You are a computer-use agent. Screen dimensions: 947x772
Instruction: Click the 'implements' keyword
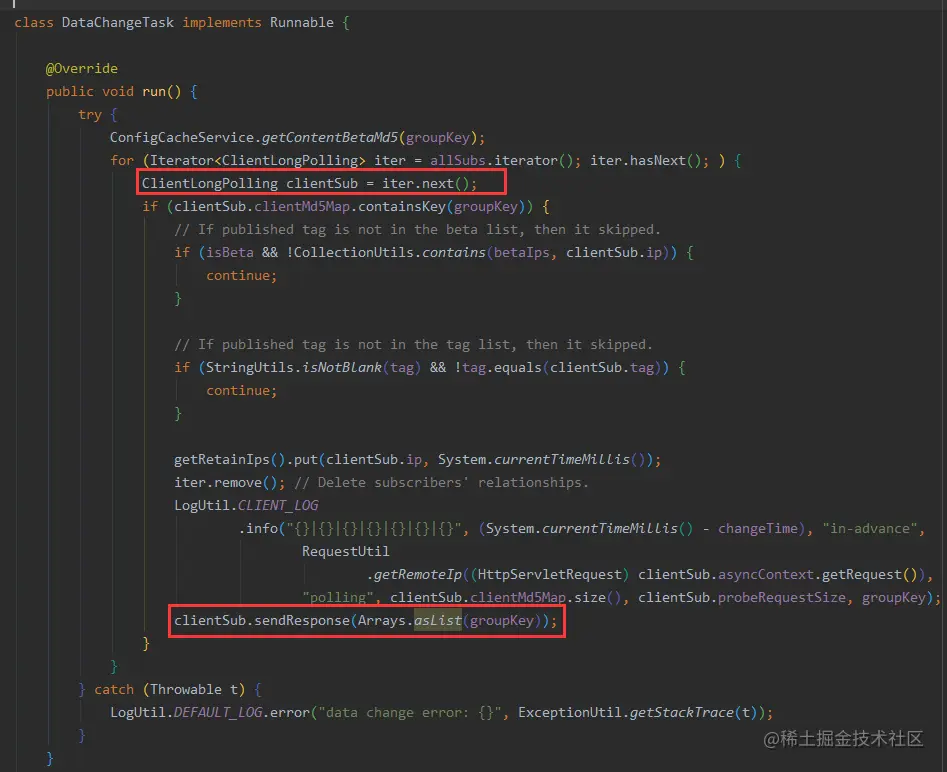point(222,22)
